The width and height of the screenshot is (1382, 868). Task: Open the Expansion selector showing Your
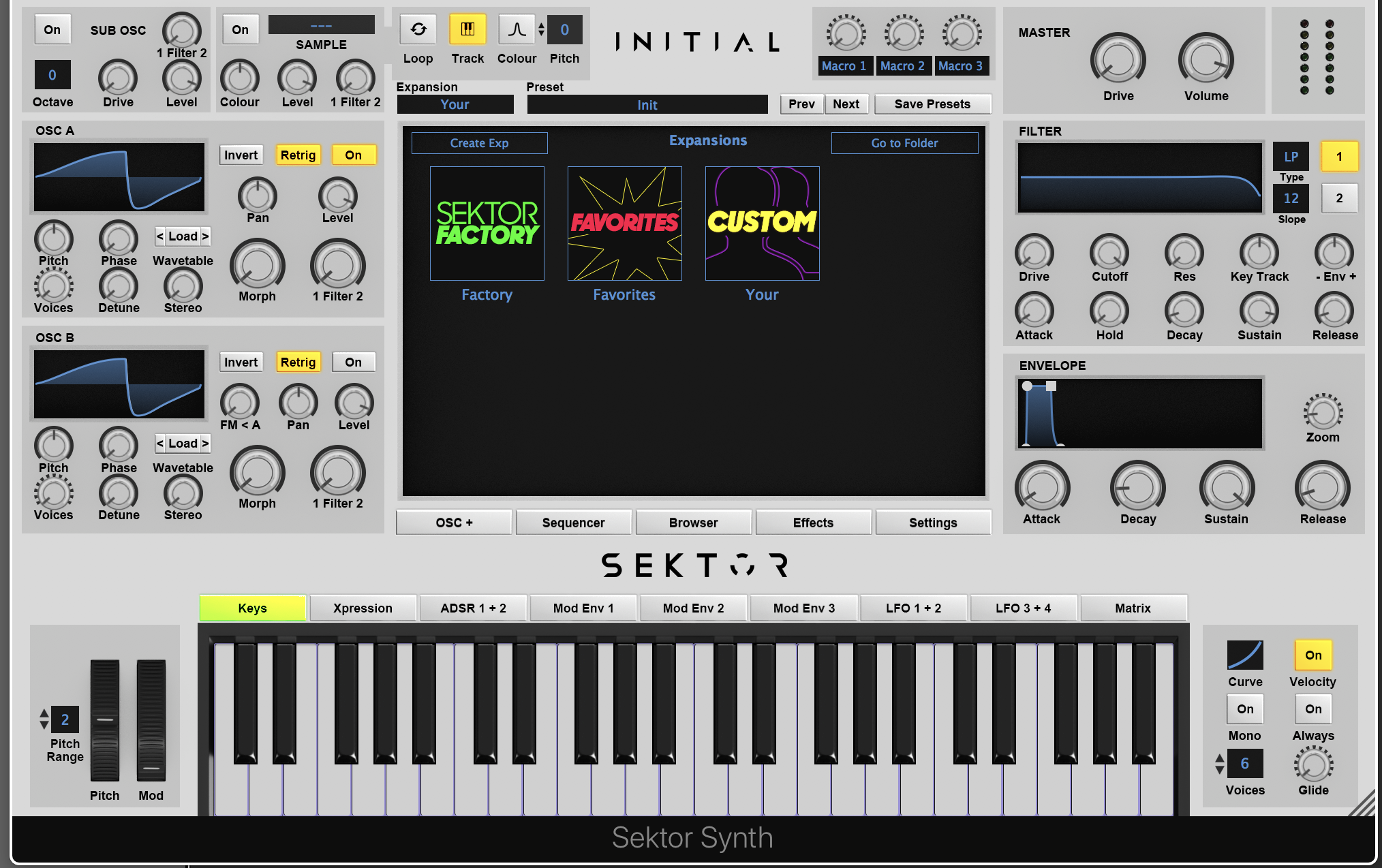(455, 104)
